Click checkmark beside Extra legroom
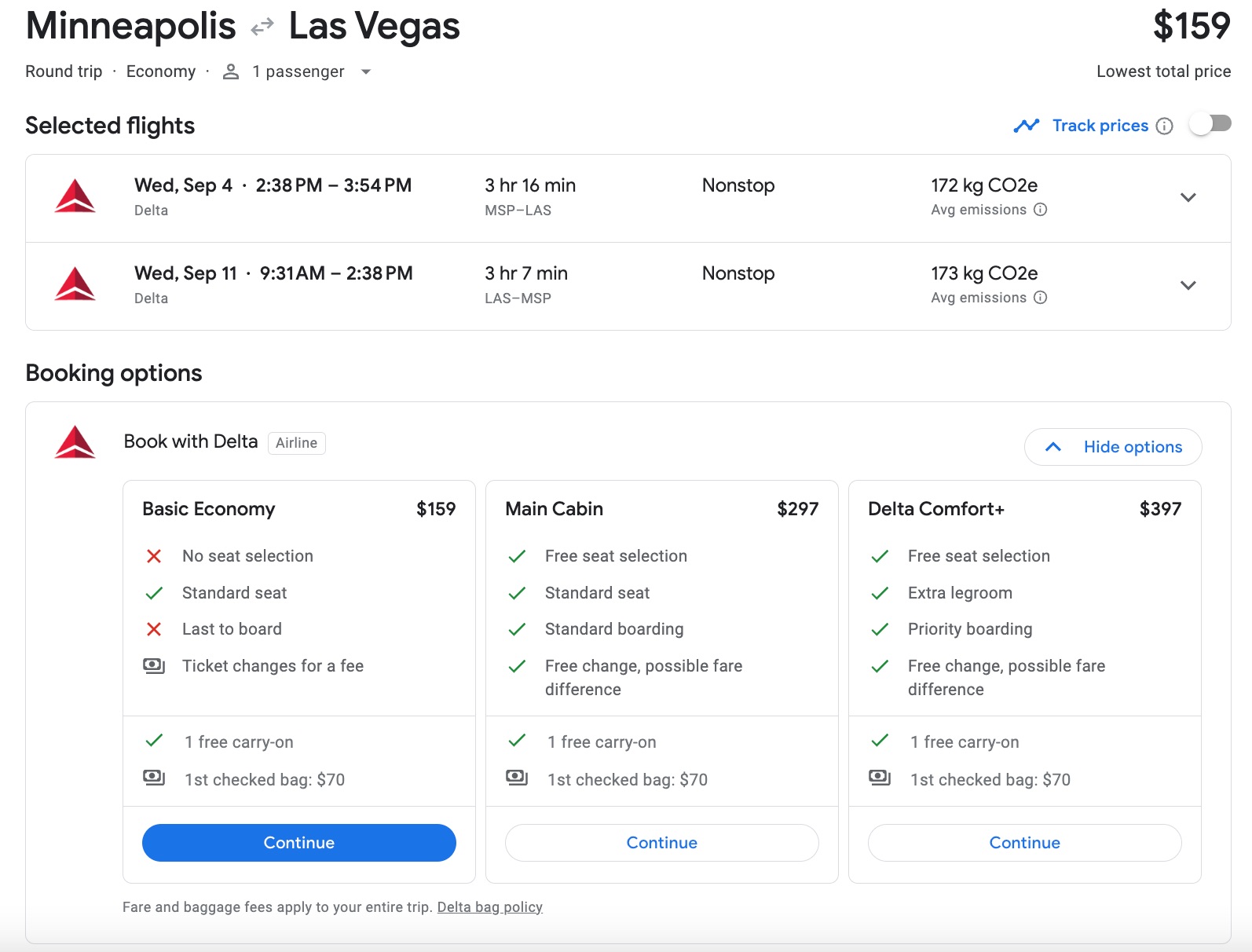The height and width of the screenshot is (952, 1252). pyautogui.click(x=880, y=593)
